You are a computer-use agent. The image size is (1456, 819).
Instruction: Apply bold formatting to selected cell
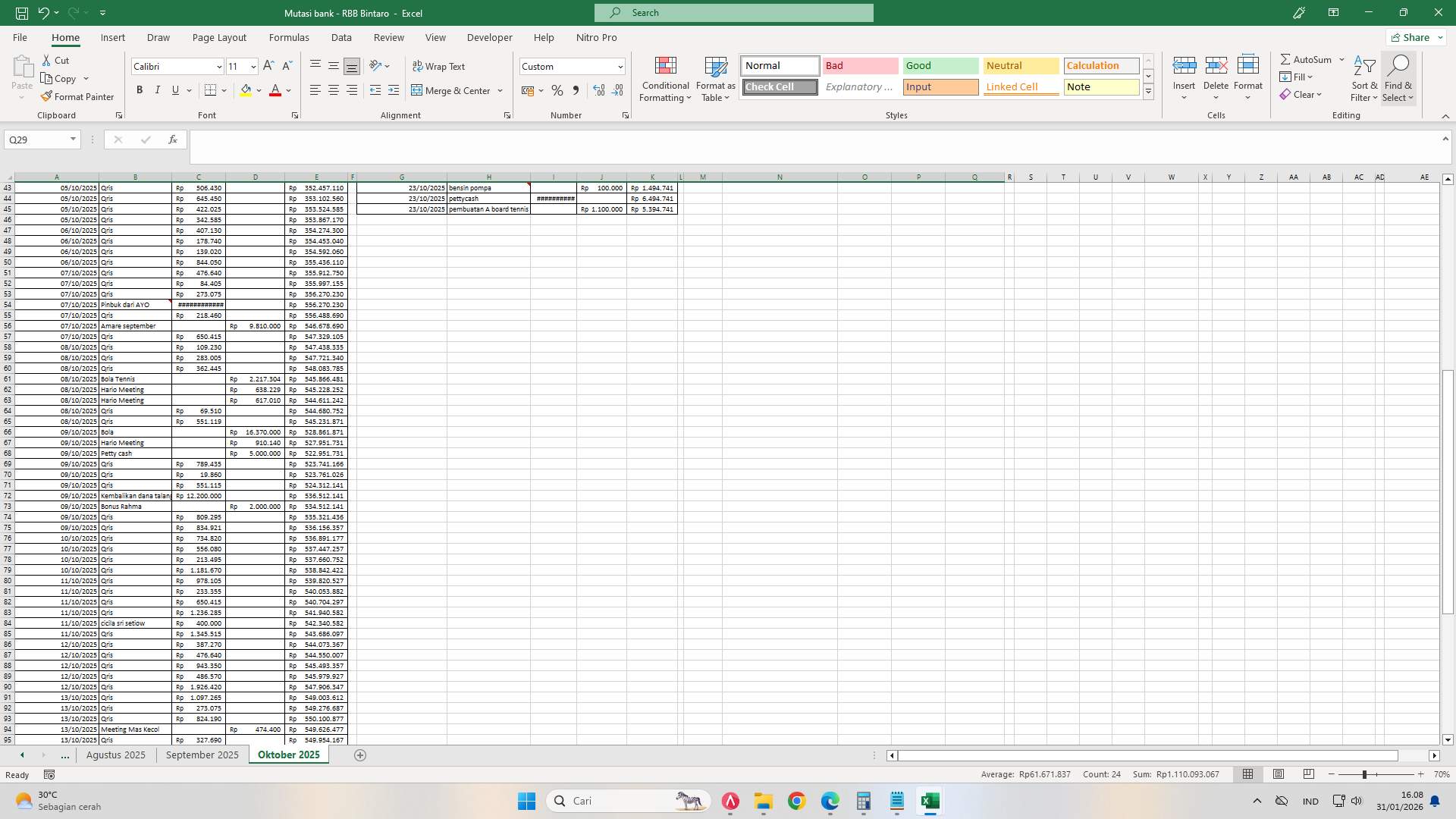point(140,89)
